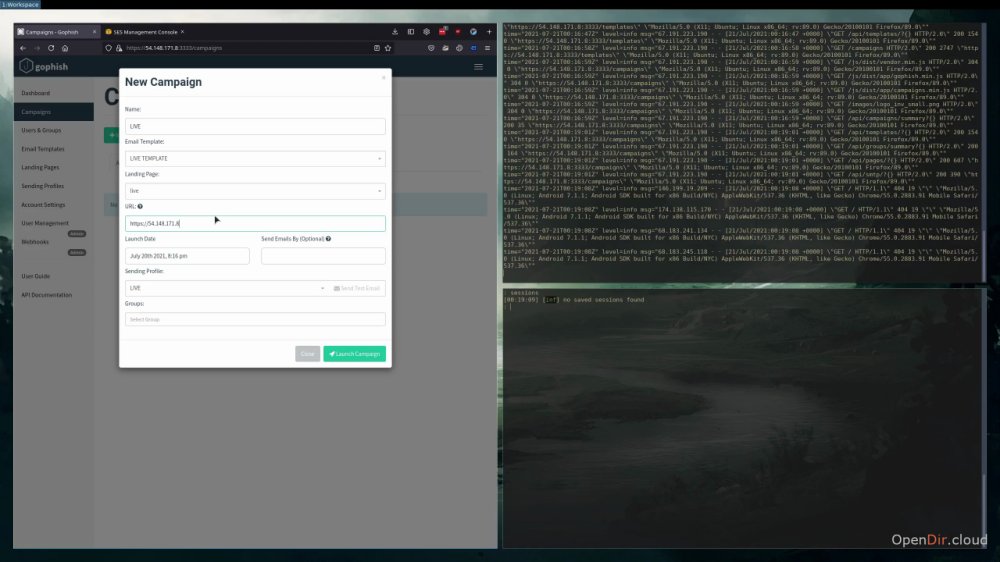Screen dimensions: 1000x562
Task: Click the browser address bar URL
Action: pyautogui.click(x=173, y=48)
